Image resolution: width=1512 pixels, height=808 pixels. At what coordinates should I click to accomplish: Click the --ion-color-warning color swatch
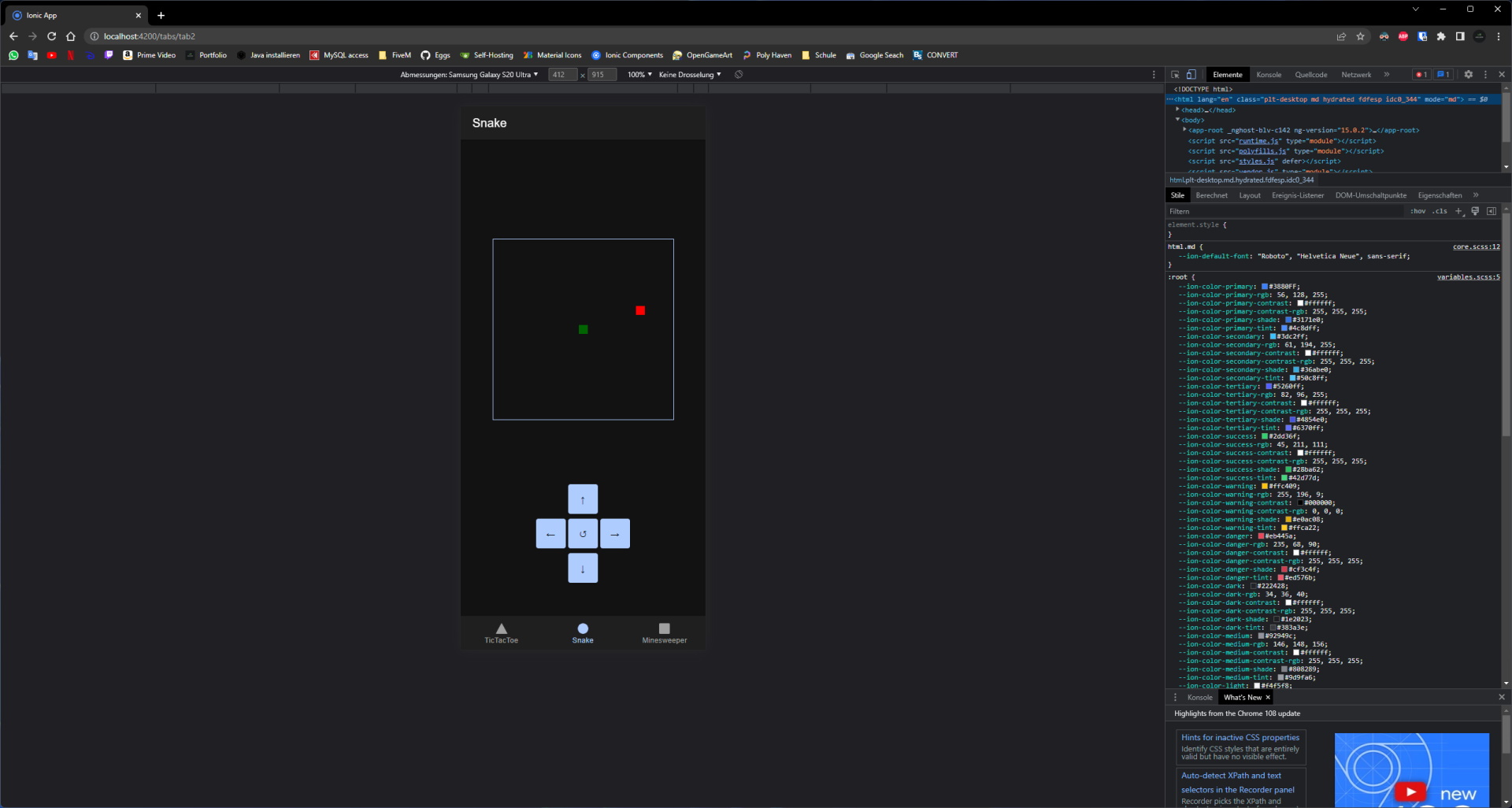[x=1265, y=486]
